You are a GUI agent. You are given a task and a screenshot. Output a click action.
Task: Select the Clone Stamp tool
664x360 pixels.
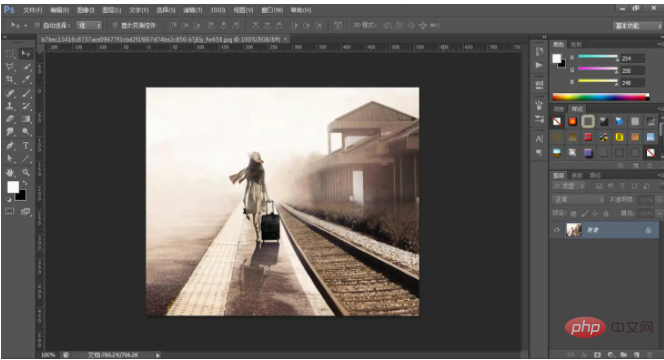click(x=10, y=106)
